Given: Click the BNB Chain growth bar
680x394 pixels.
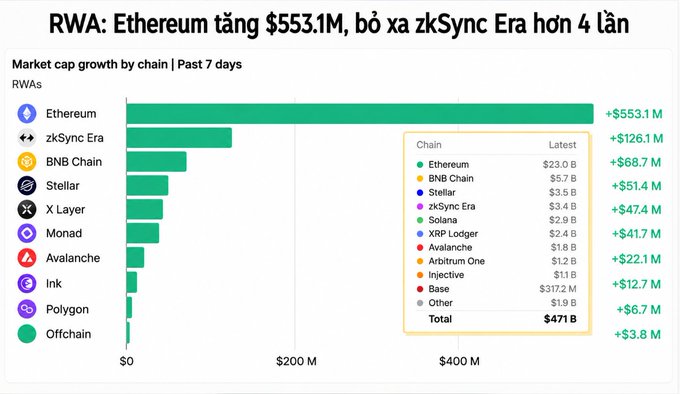Looking at the screenshot, I should click(x=157, y=162).
